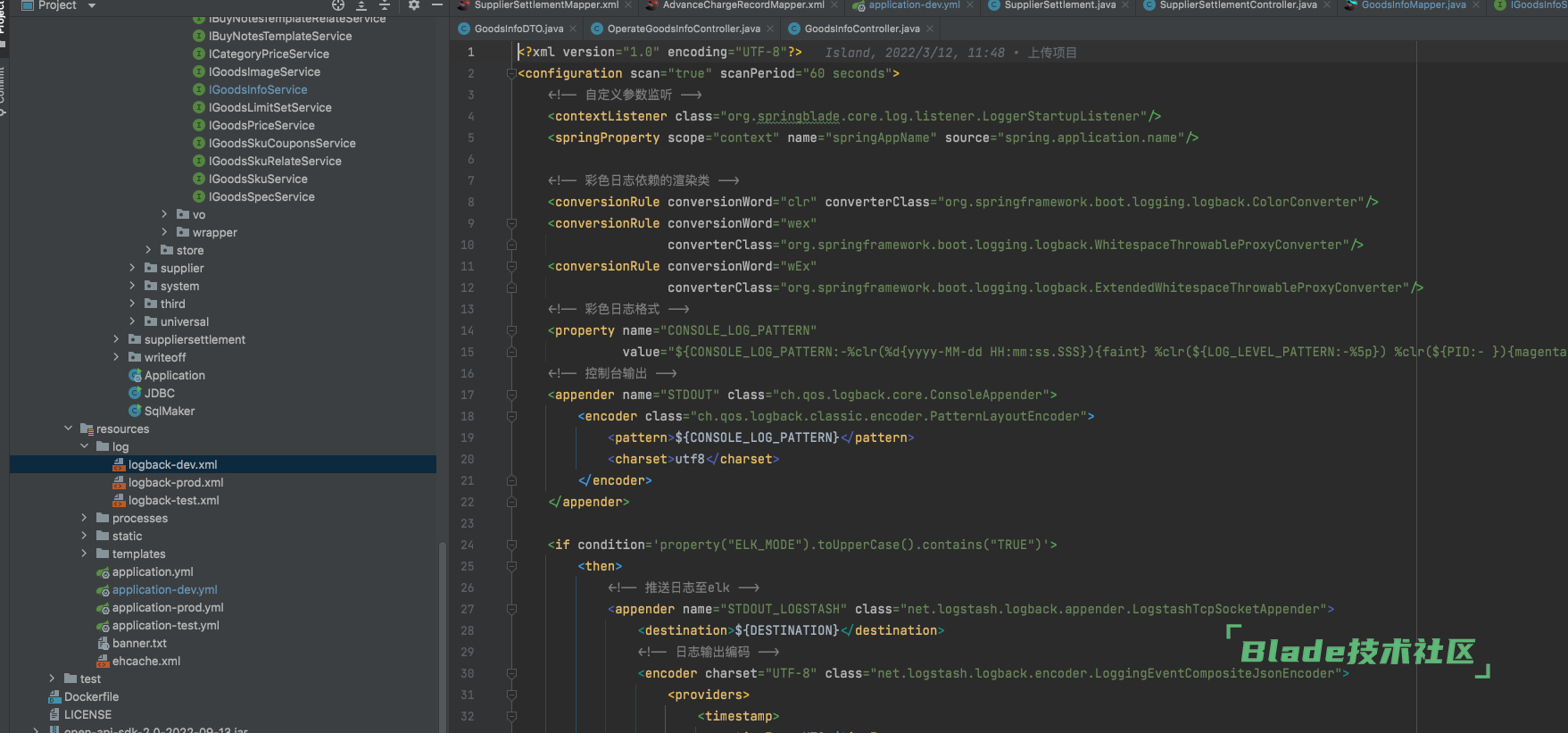Switch to GoodsInfoDTO.java tab
Image resolution: width=1568 pixels, height=733 pixels.
519,29
